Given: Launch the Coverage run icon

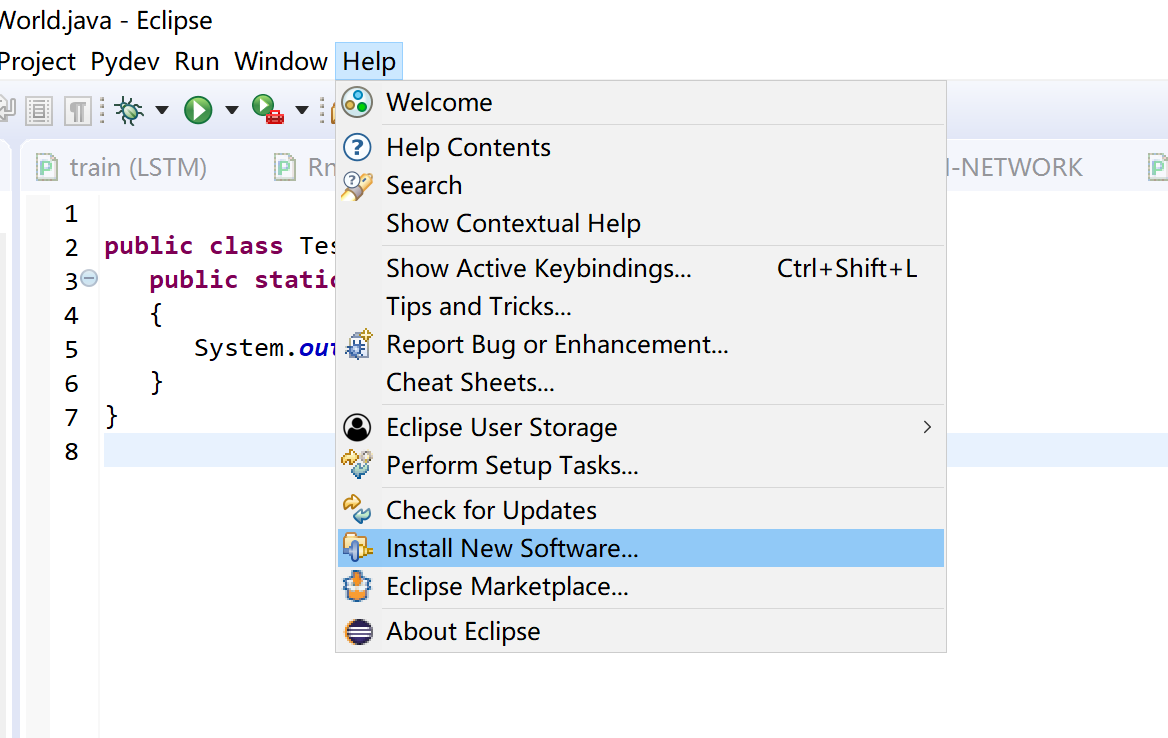Looking at the screenshot, I should pyautogui.click(x=263, y=110).
